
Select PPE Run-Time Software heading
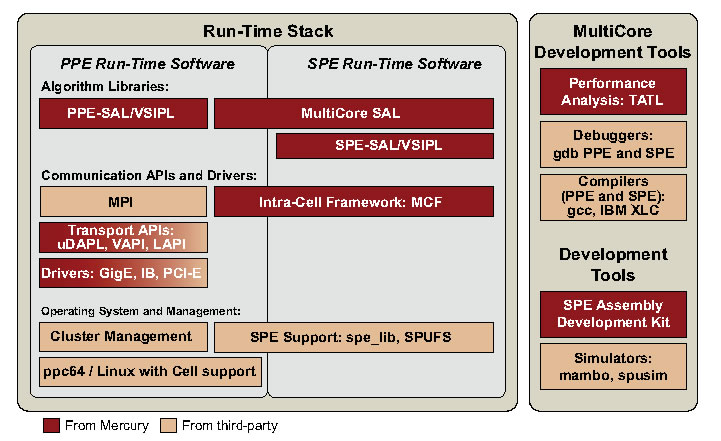click(x=148, y=63)
